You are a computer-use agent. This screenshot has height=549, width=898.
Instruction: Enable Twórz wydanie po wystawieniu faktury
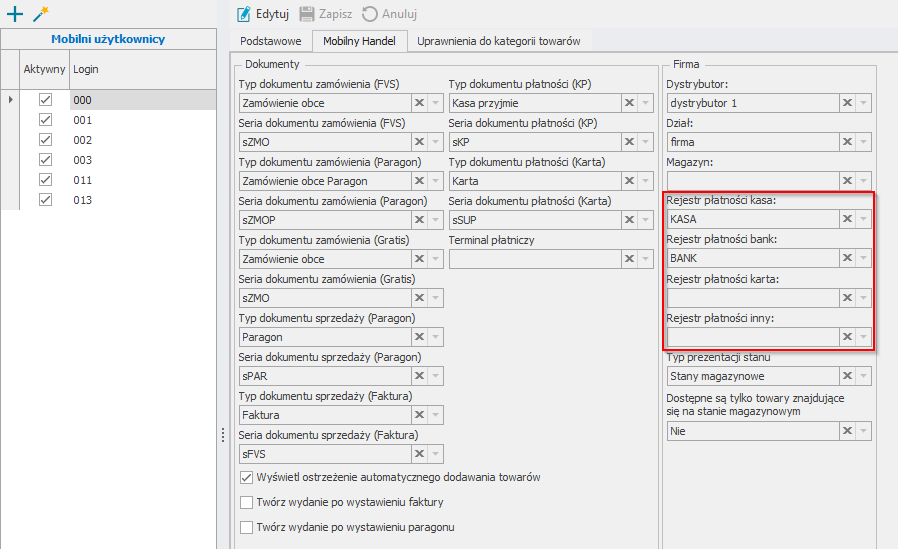coord(247,502)
